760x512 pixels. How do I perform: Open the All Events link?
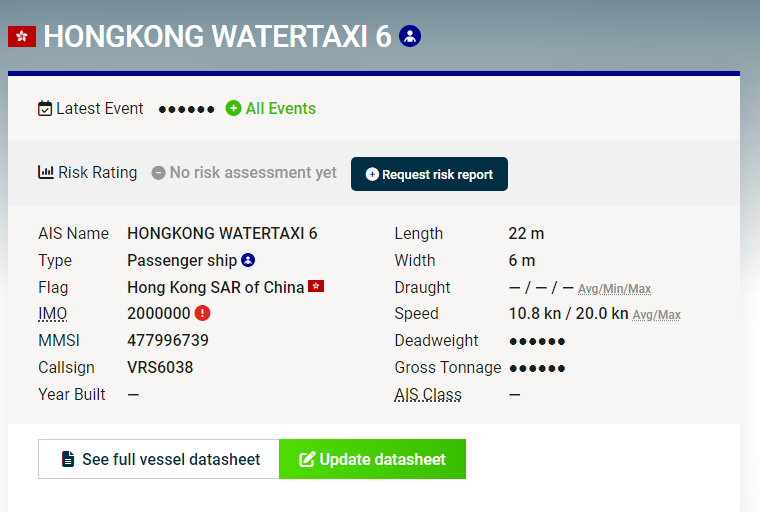tap(280, 108)
